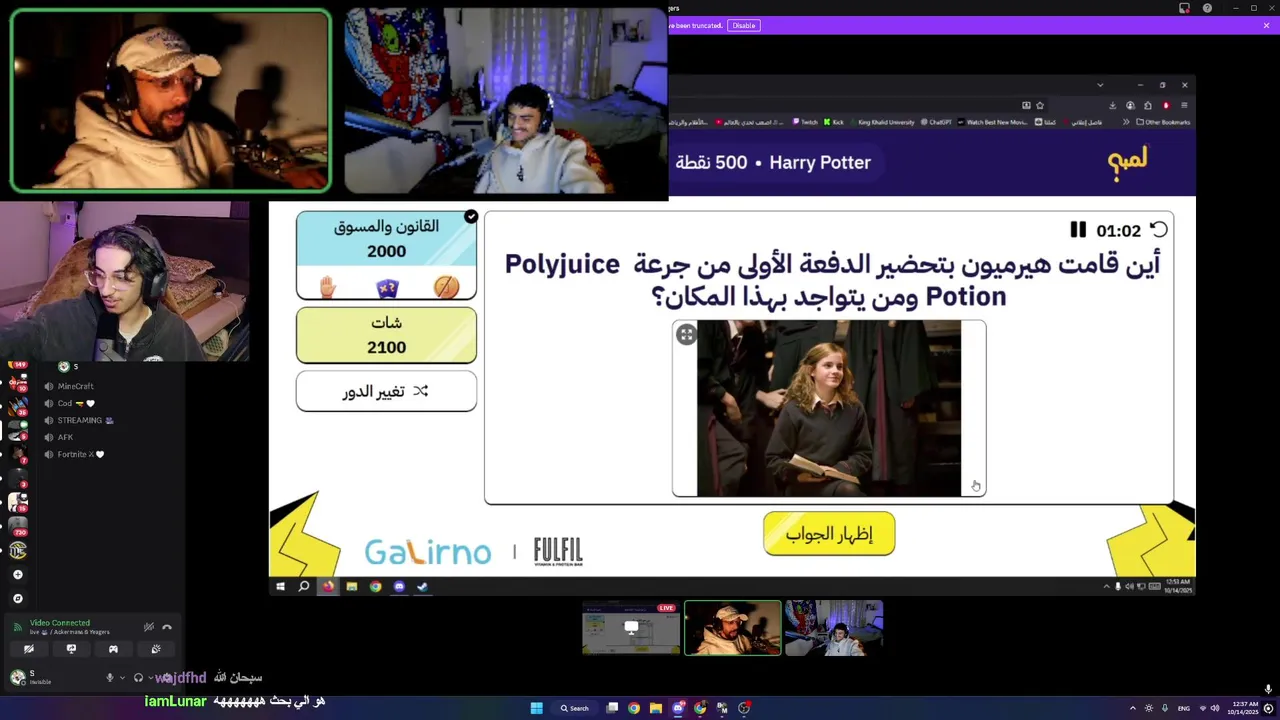Open the Windows Start menu on the local taskbar

click(x=536, y=708)
